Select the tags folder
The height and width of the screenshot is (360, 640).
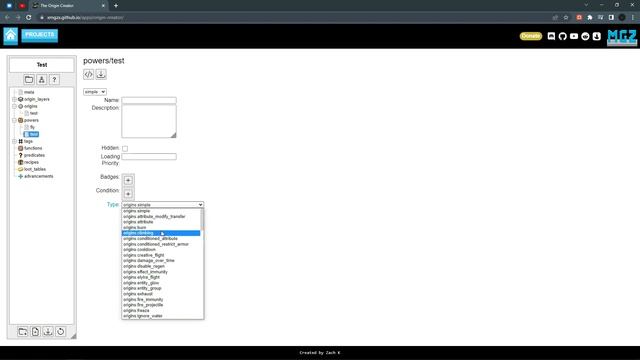click(28, 141)
